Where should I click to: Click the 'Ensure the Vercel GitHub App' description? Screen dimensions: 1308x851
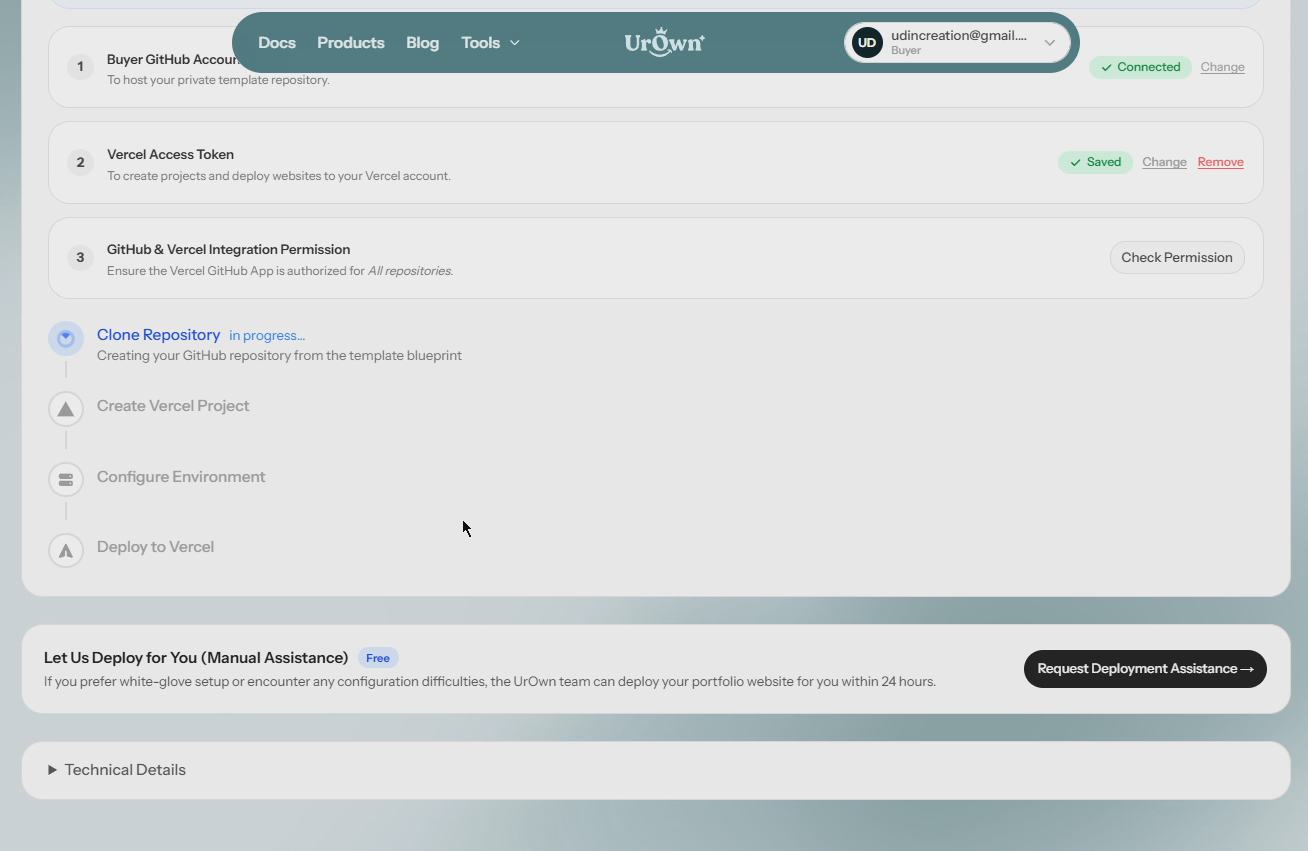[x=280, y=271]
